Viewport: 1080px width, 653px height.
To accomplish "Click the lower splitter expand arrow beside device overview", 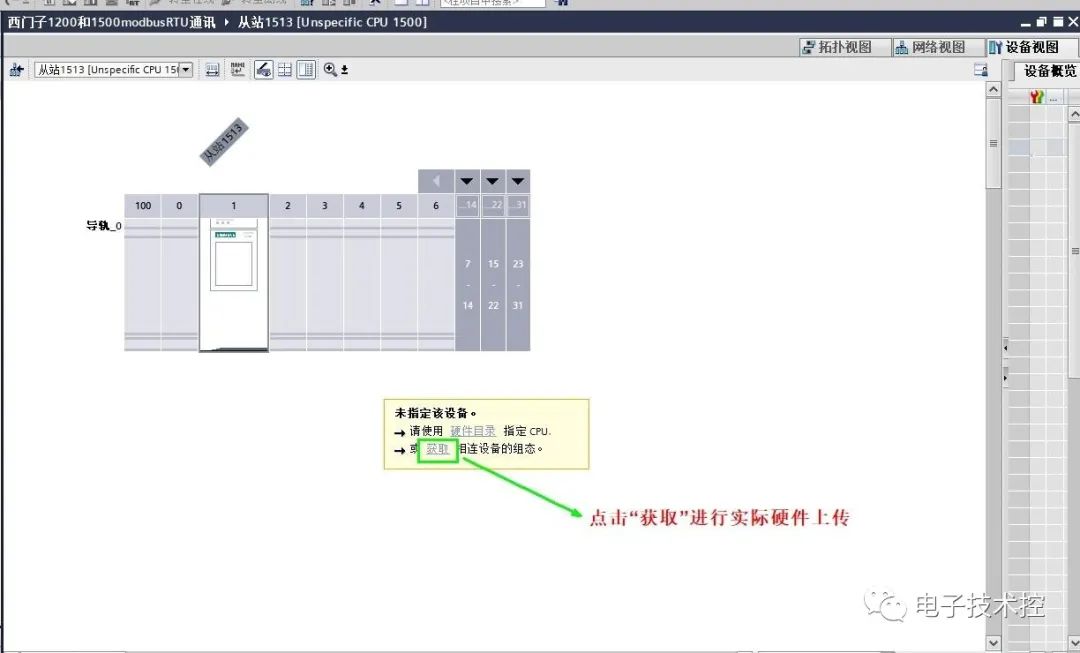I will click(1006, 378).
